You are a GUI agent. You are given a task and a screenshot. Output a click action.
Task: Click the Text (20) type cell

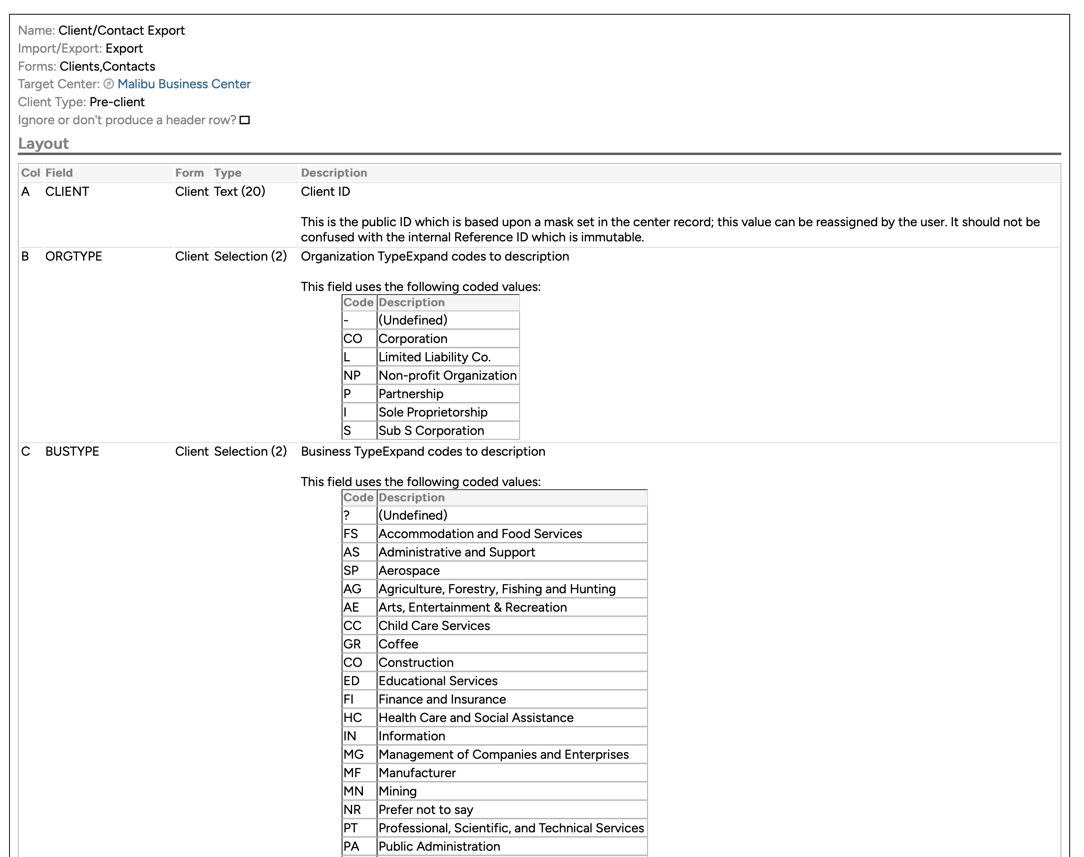[x=240, y=191]
